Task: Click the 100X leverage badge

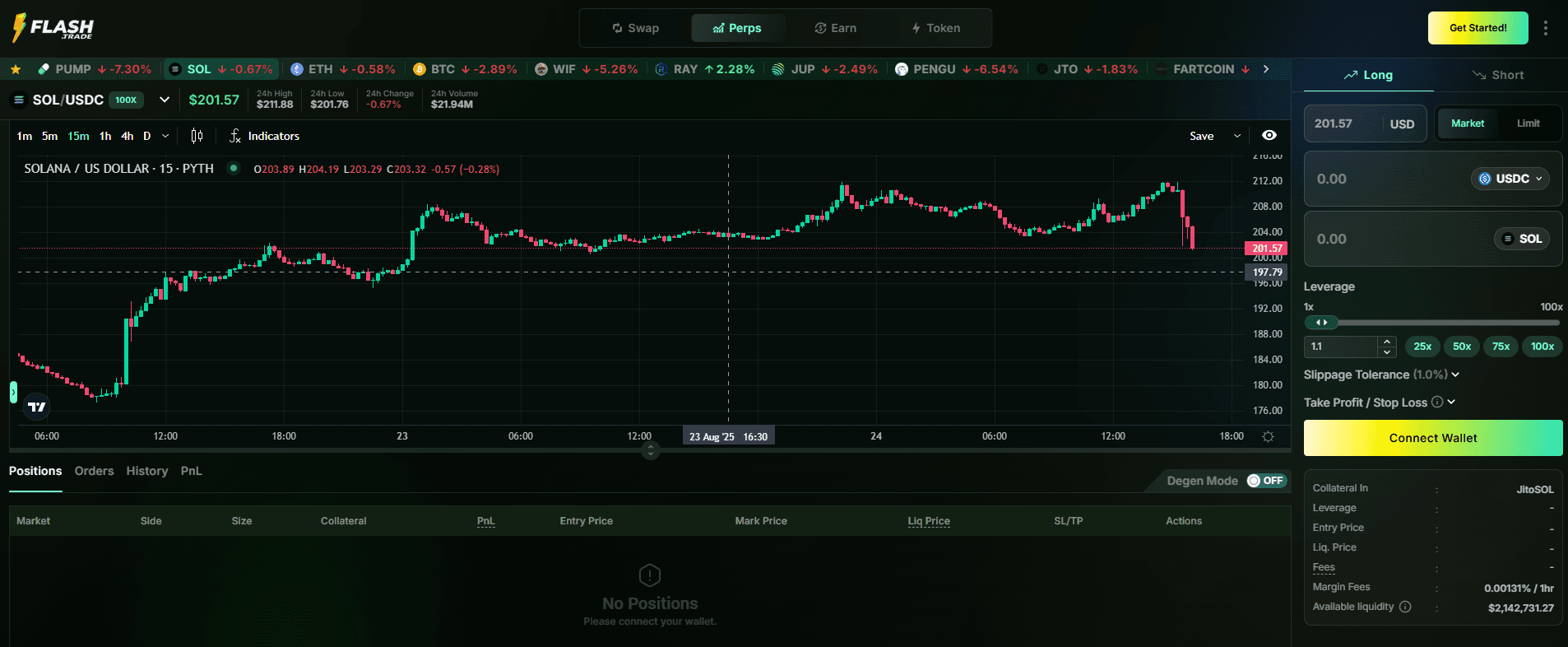Action: (126, 100)
